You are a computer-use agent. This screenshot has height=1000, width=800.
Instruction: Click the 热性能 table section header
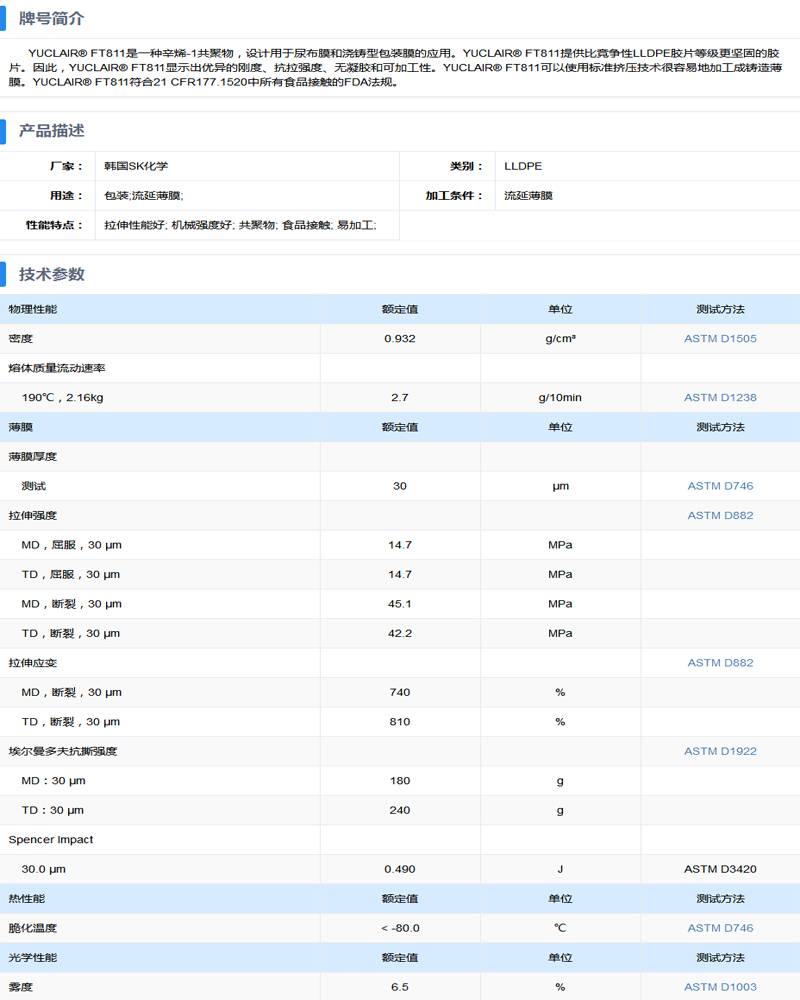27,899
